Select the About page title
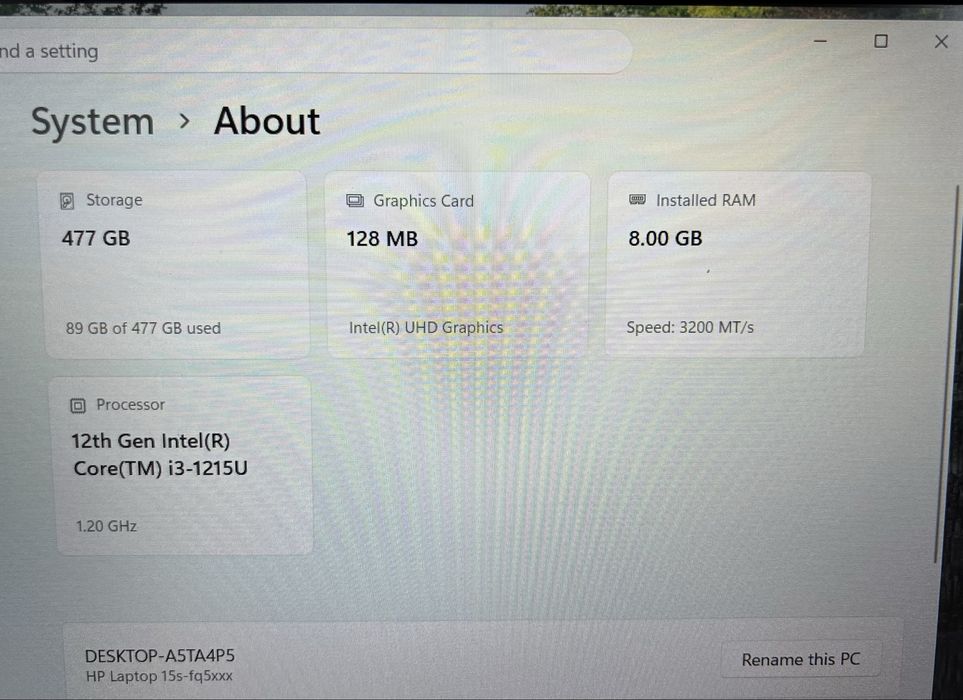This screenshot has height=700, width=963. (267, 121)
